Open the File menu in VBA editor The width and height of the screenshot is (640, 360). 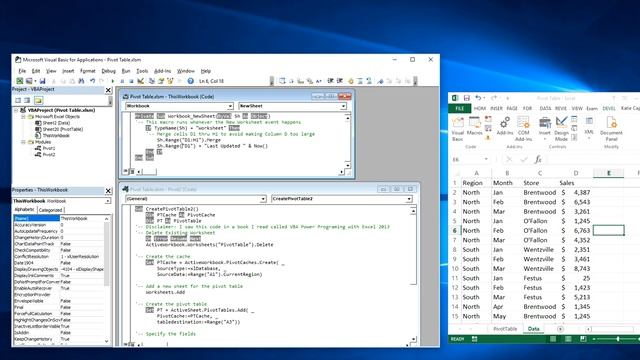coord(22,71)
